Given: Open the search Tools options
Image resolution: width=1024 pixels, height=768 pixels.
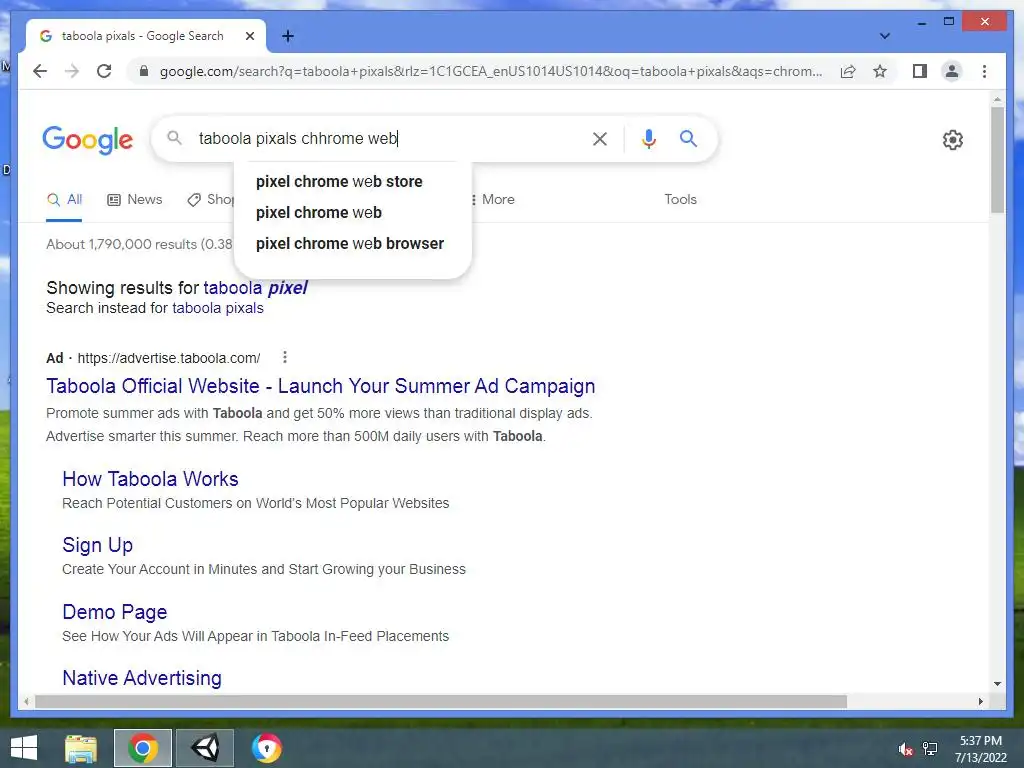Looking at the screenshot, I should click(x=680, y=200).
